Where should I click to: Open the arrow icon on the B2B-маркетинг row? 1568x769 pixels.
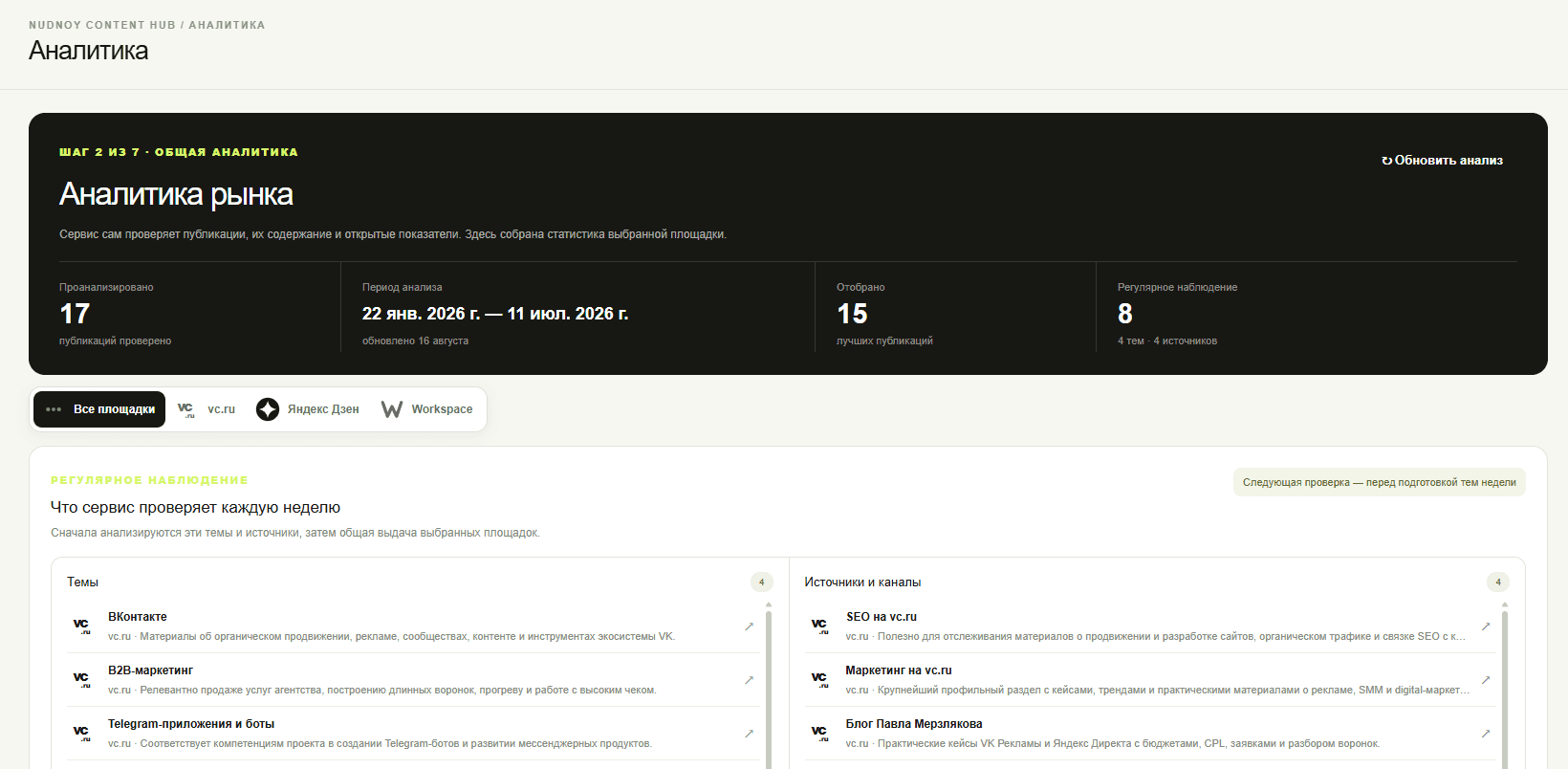(x=749, y=680)
